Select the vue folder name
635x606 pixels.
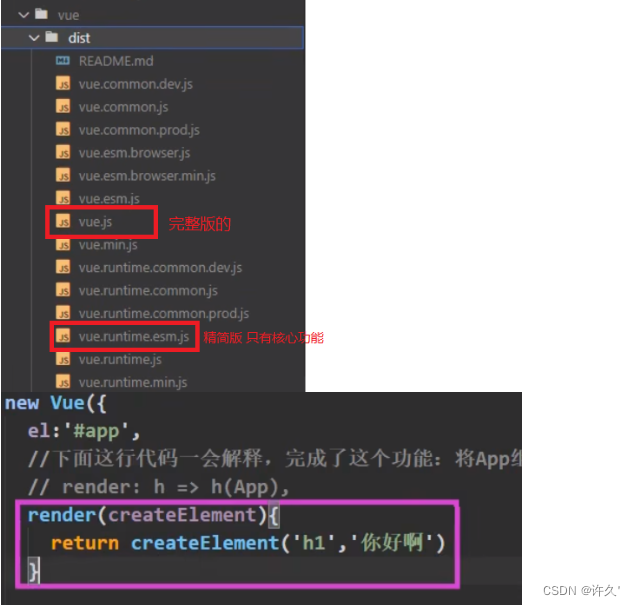click(68, 15)
